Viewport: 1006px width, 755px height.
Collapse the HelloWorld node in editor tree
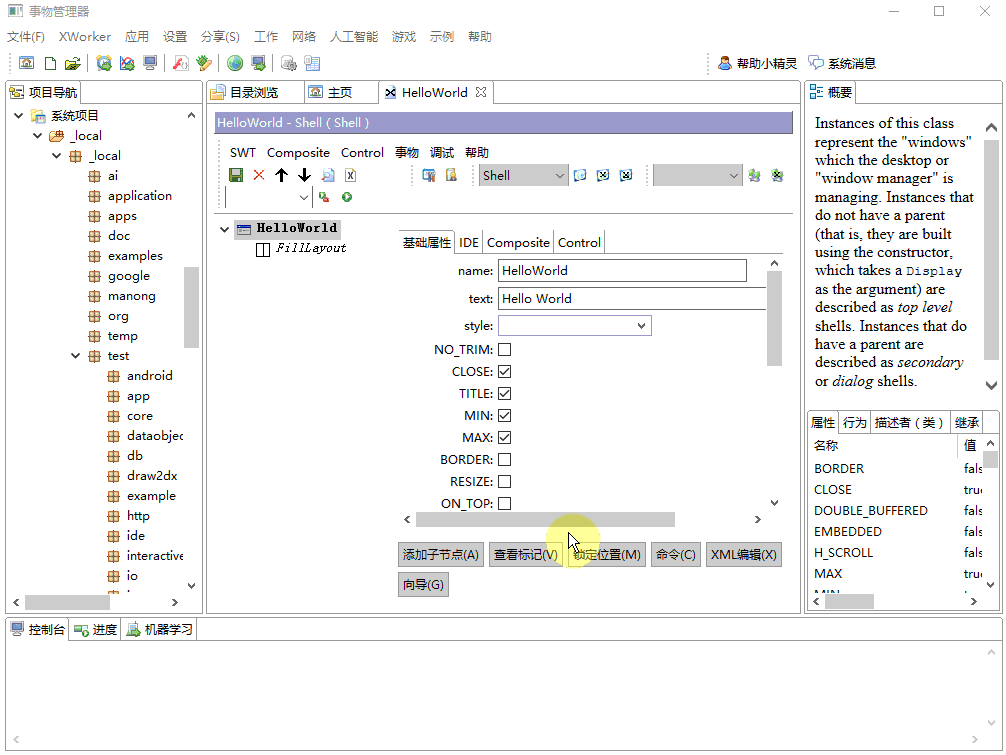click(225, 229)
